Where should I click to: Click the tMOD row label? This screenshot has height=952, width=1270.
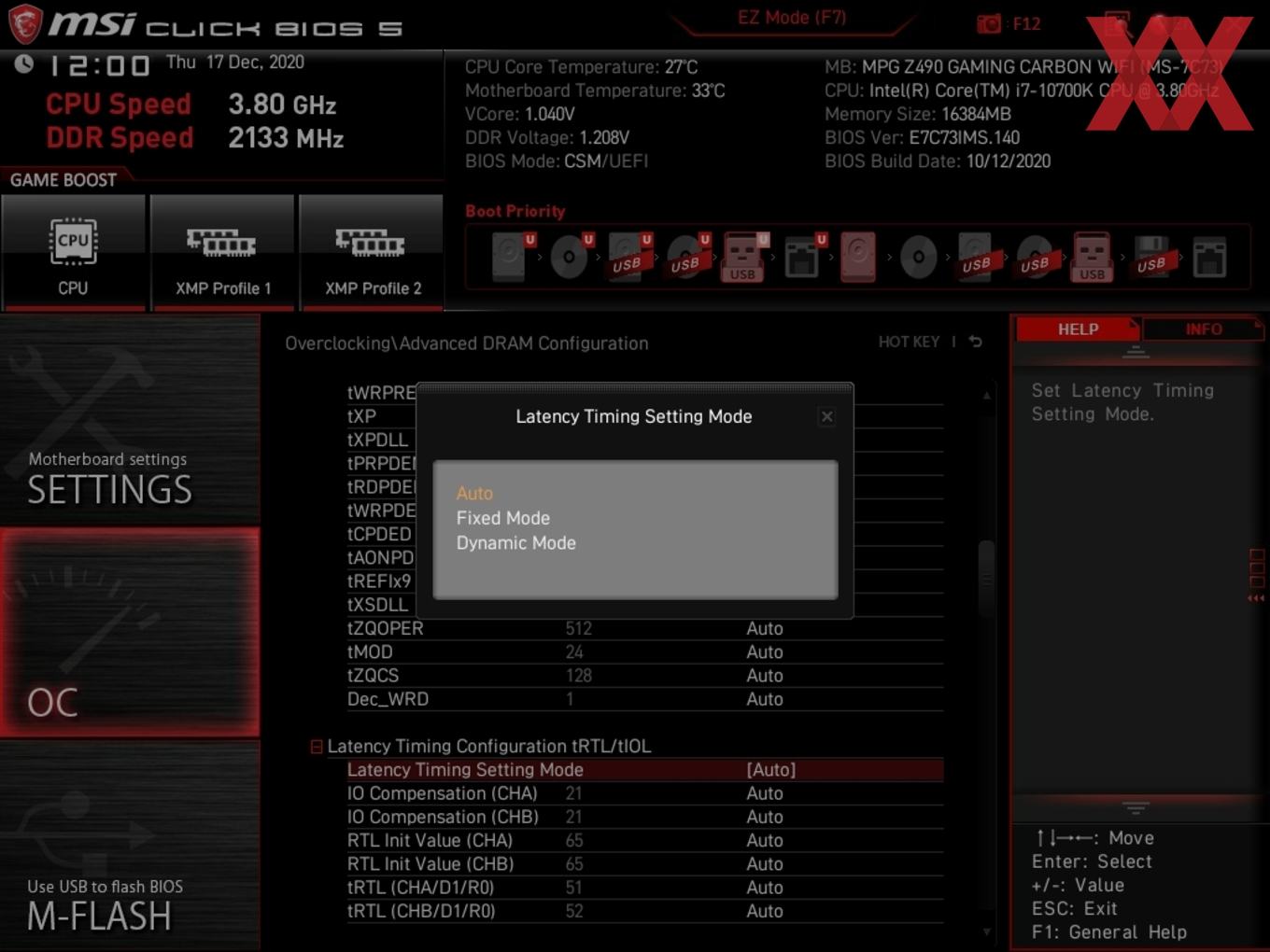pos(370,651)
